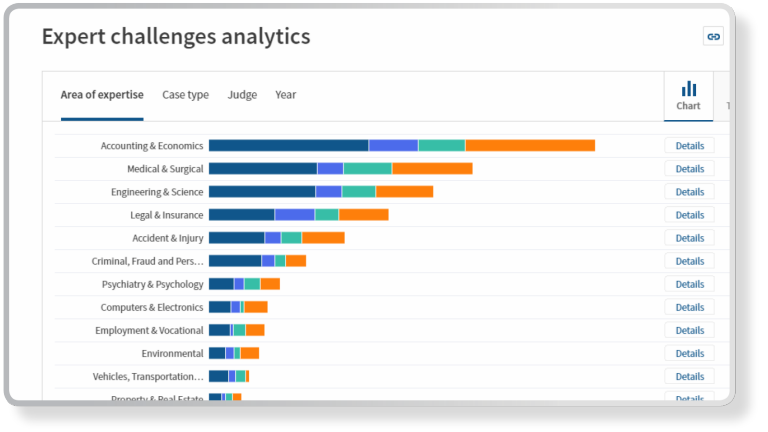The height and width of the screenshot is (432, 768).
Task: Open Details for Accounting & Economics
Action: pyautogui.click(x=689, y=146)
